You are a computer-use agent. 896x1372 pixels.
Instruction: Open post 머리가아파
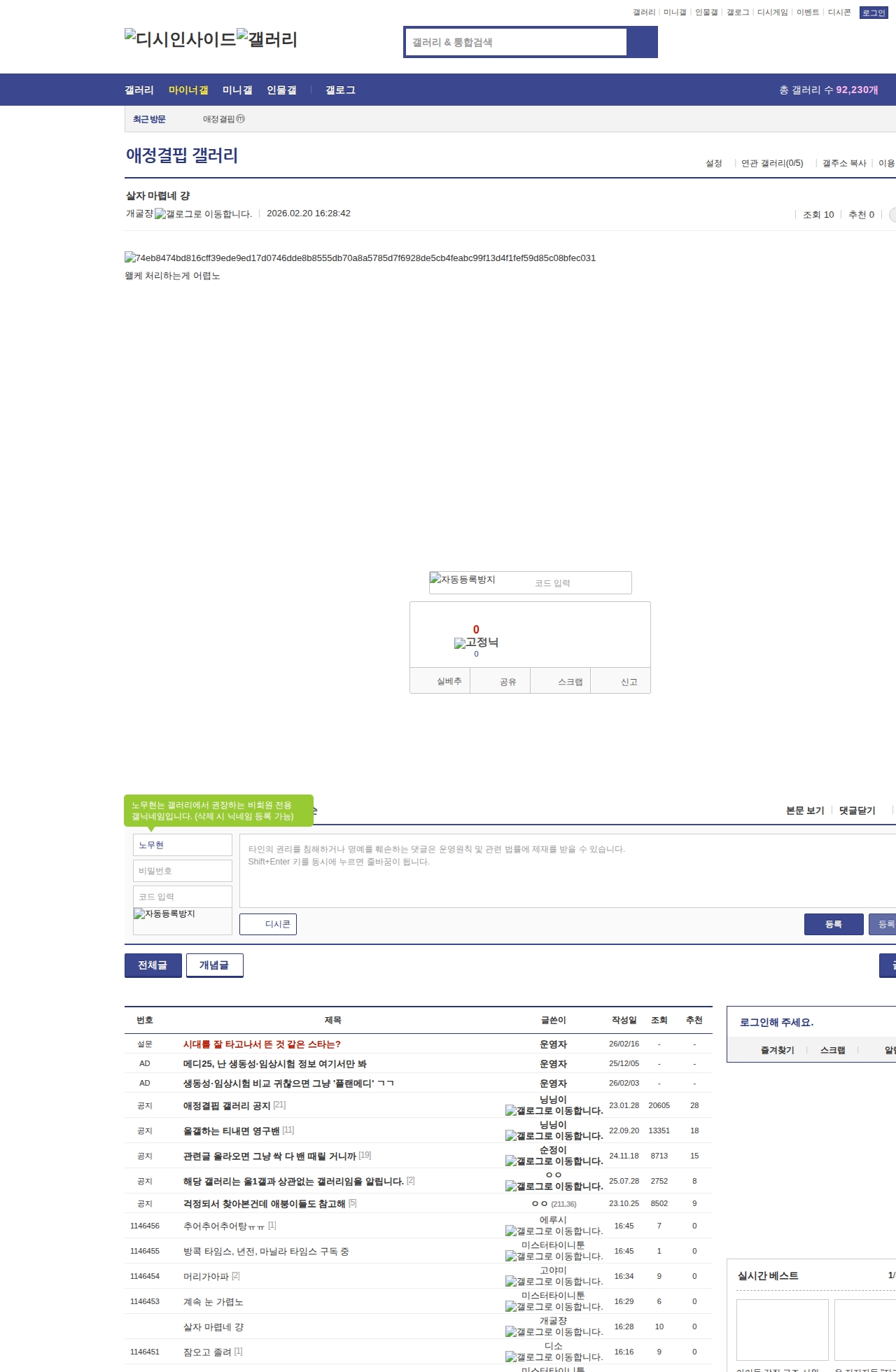(x=206, y=1276)
